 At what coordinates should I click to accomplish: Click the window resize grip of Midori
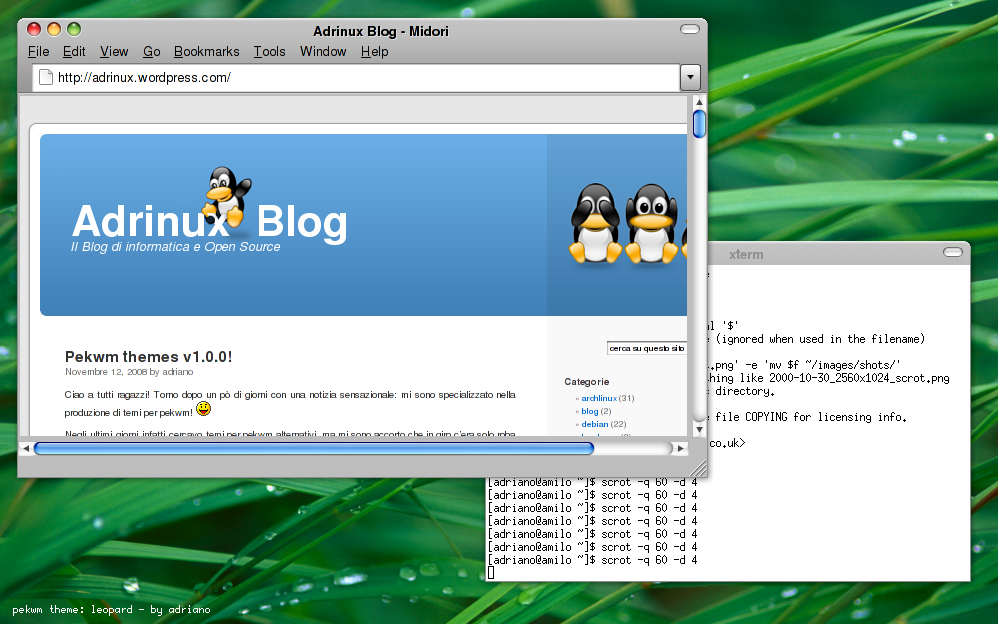click(x=698, y=468)
